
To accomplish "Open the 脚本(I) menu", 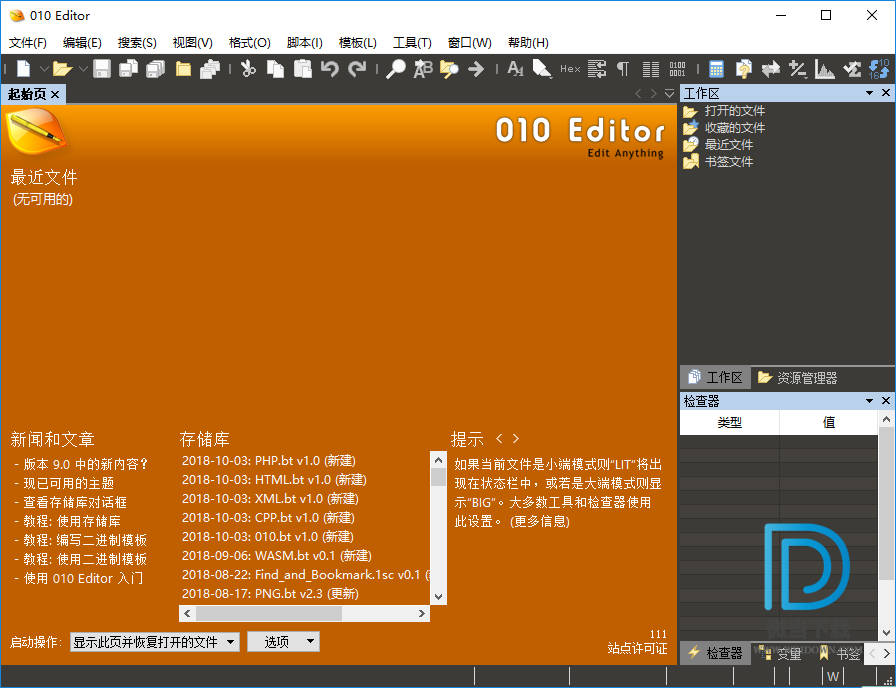I will click(305, 43).
